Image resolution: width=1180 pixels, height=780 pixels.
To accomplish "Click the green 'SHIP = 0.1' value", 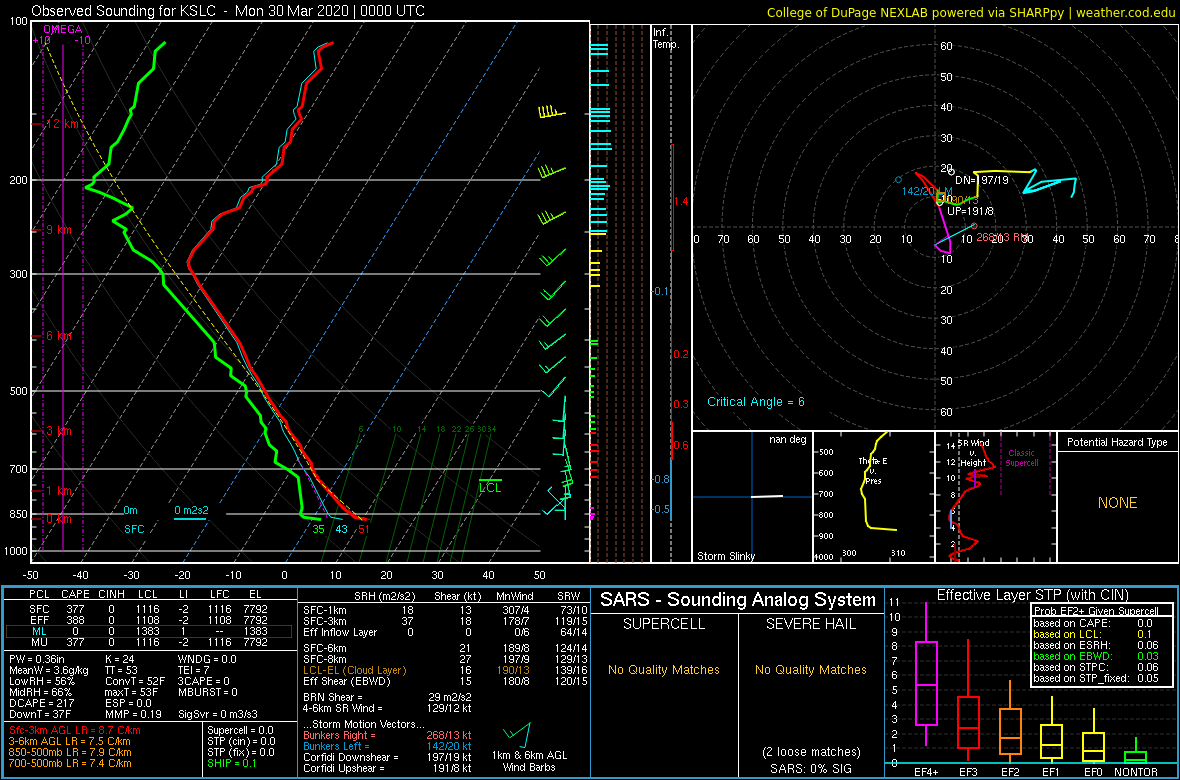I will 234,764.
